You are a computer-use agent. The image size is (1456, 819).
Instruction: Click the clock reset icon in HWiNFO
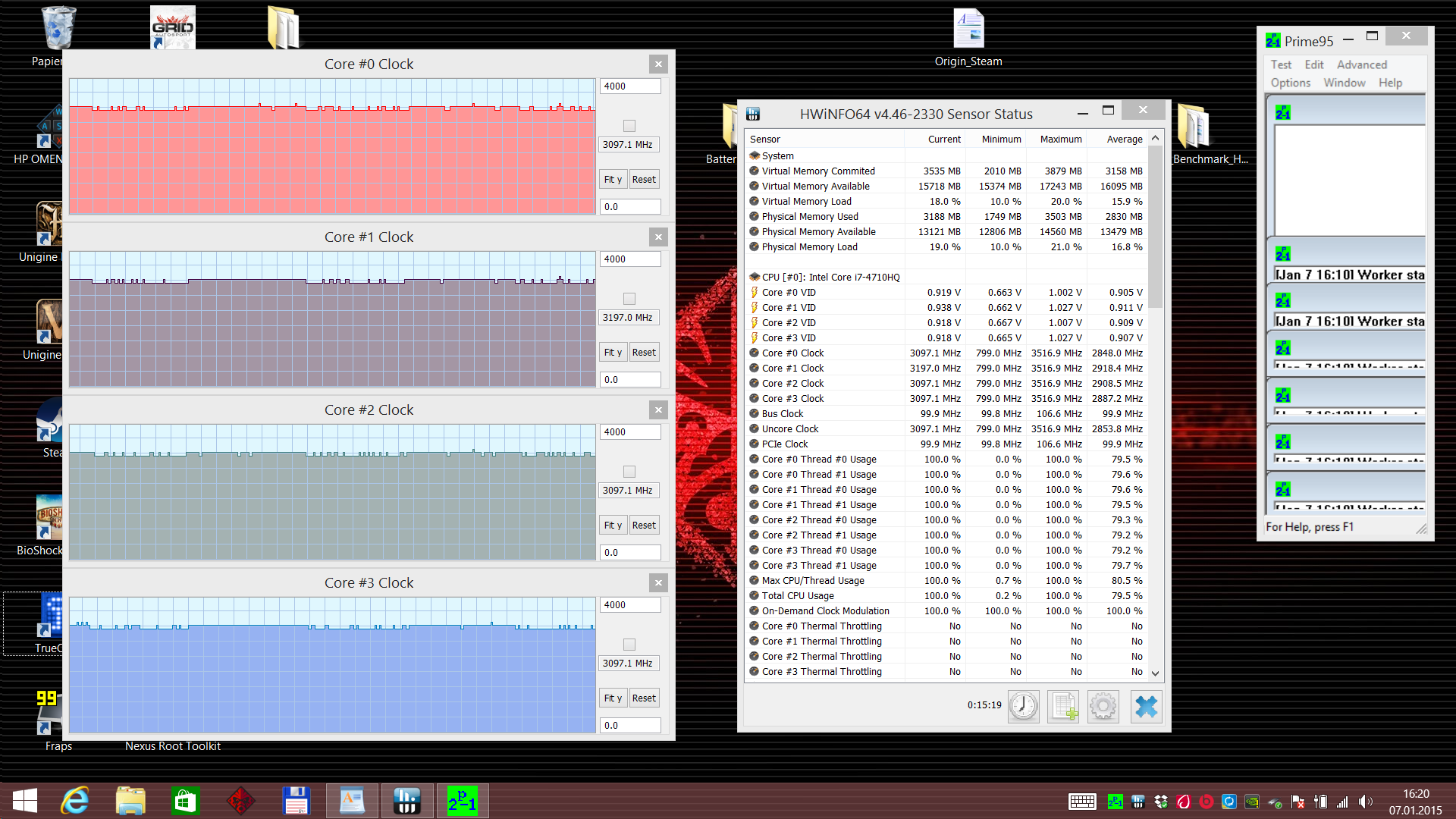point(1023,707)
